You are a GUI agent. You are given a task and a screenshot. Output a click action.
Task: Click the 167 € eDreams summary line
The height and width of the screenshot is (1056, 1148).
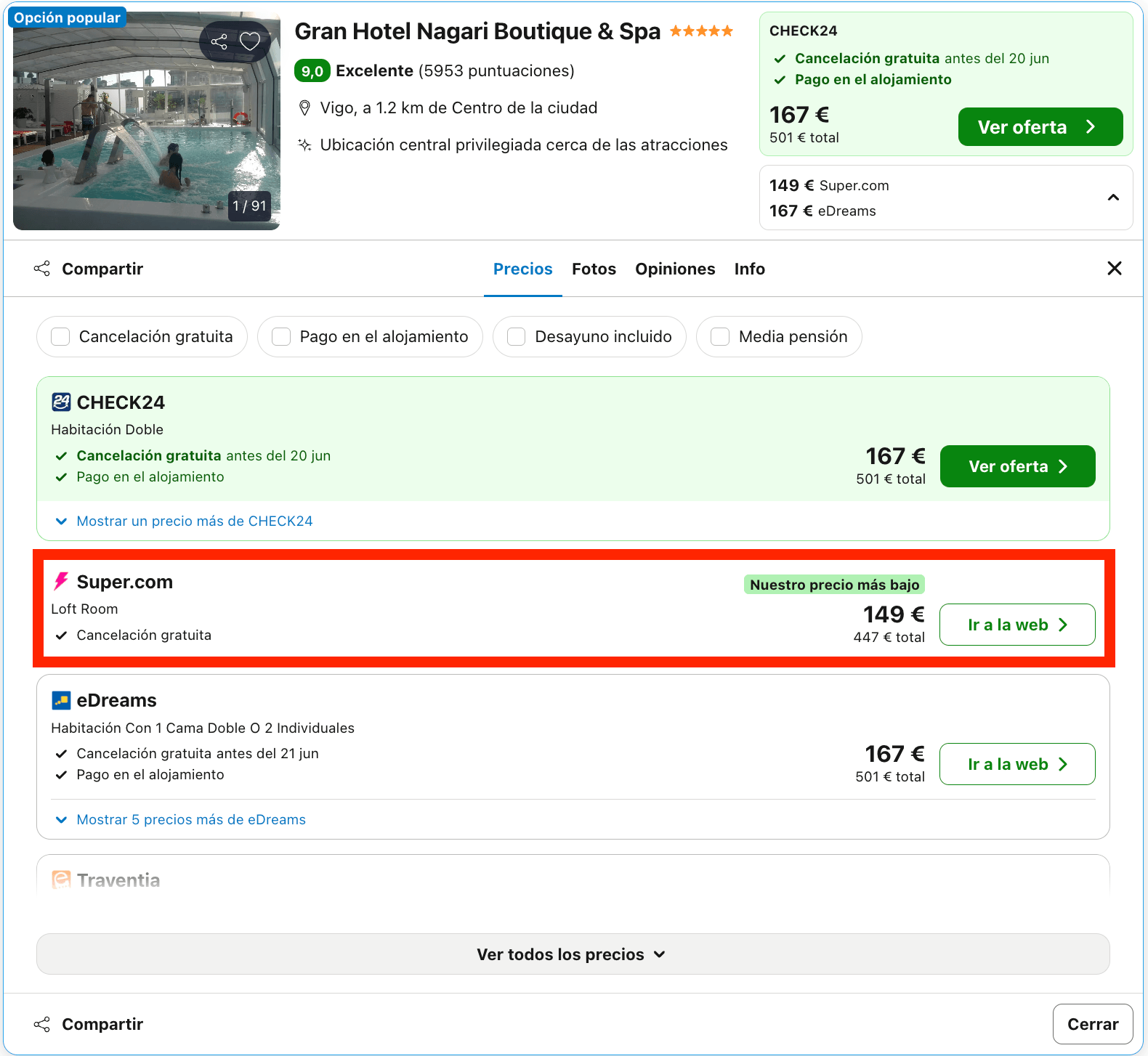tap(822, 211)
